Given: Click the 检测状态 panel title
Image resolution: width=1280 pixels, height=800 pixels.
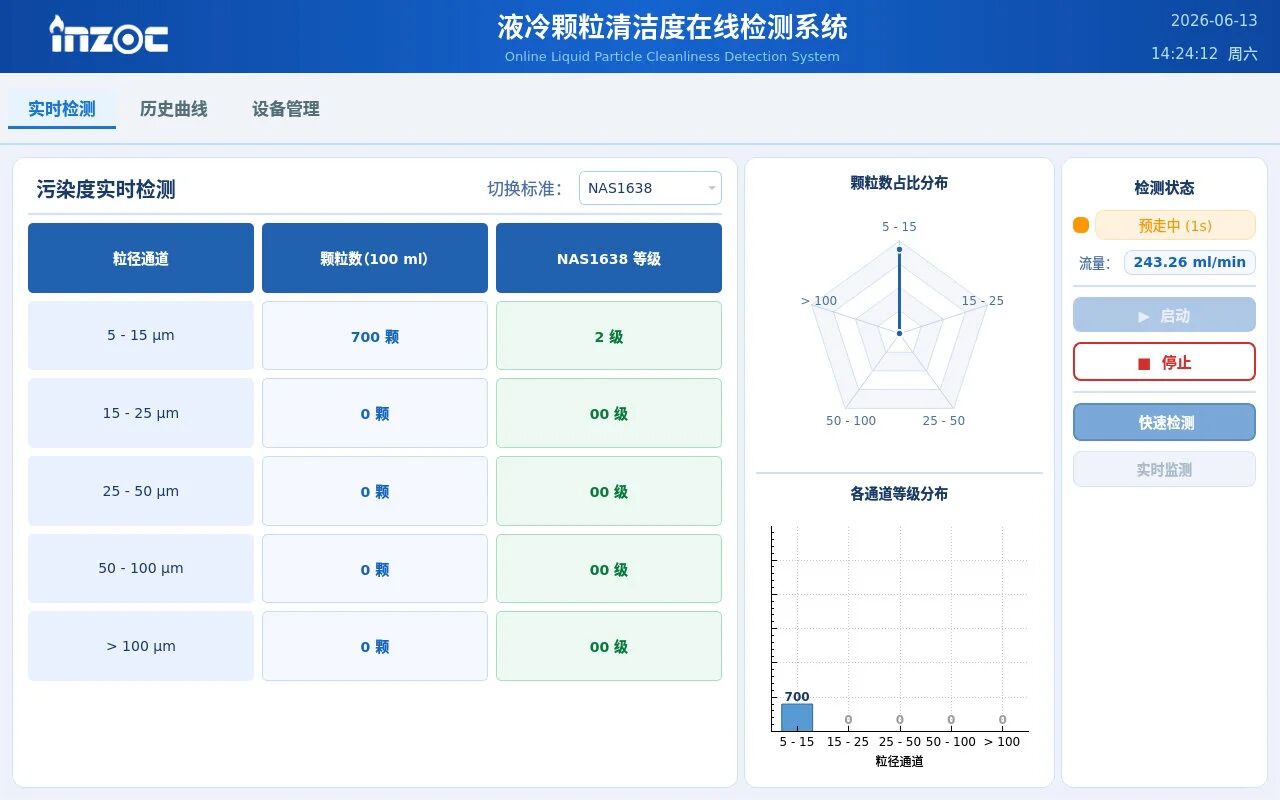Looking at the screenshot, I should (1164, 187).
